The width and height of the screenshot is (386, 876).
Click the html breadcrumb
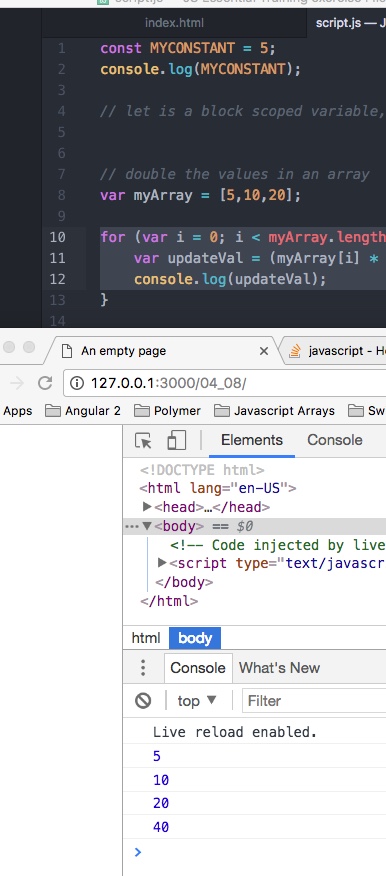(x=146, y=638)
